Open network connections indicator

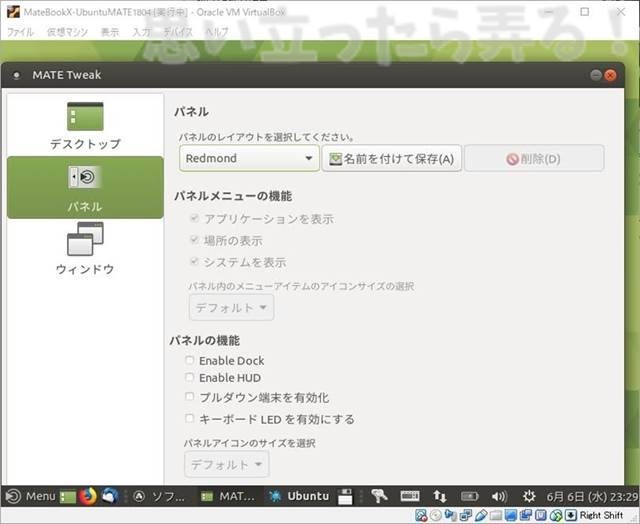point(440,496)
